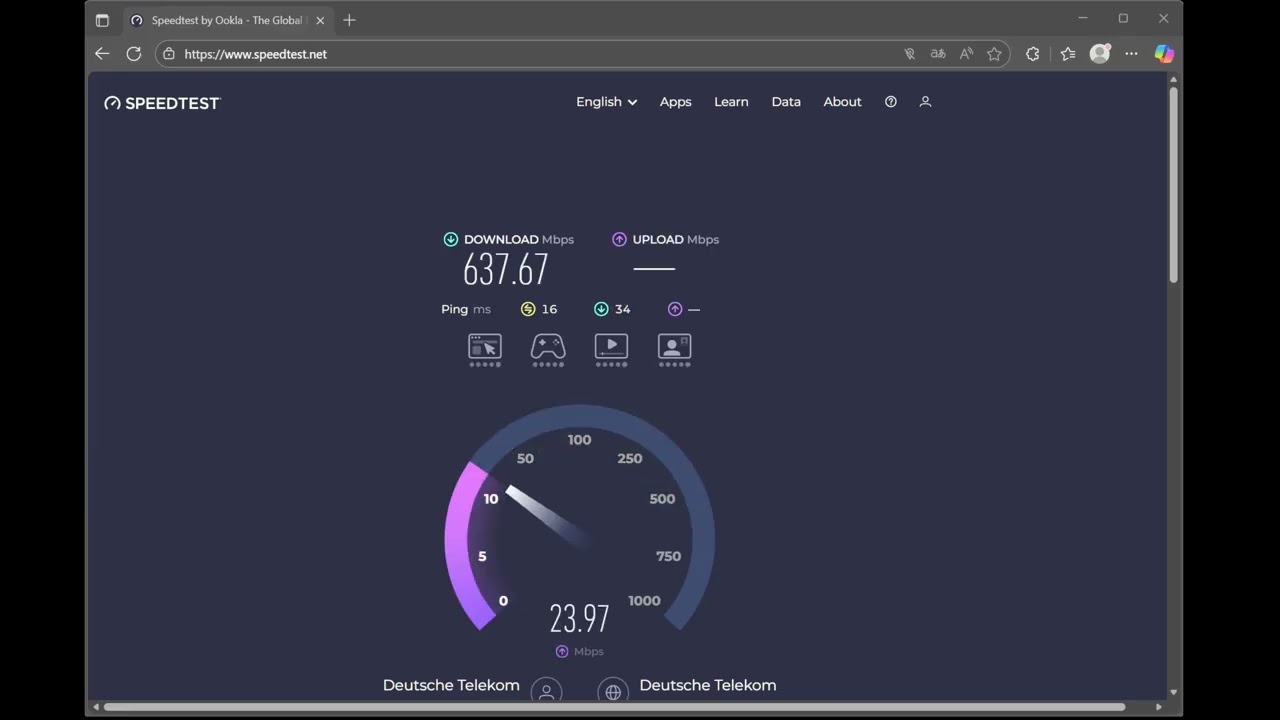
Task: Click the upload latency icon
Action: click(675, 309)
